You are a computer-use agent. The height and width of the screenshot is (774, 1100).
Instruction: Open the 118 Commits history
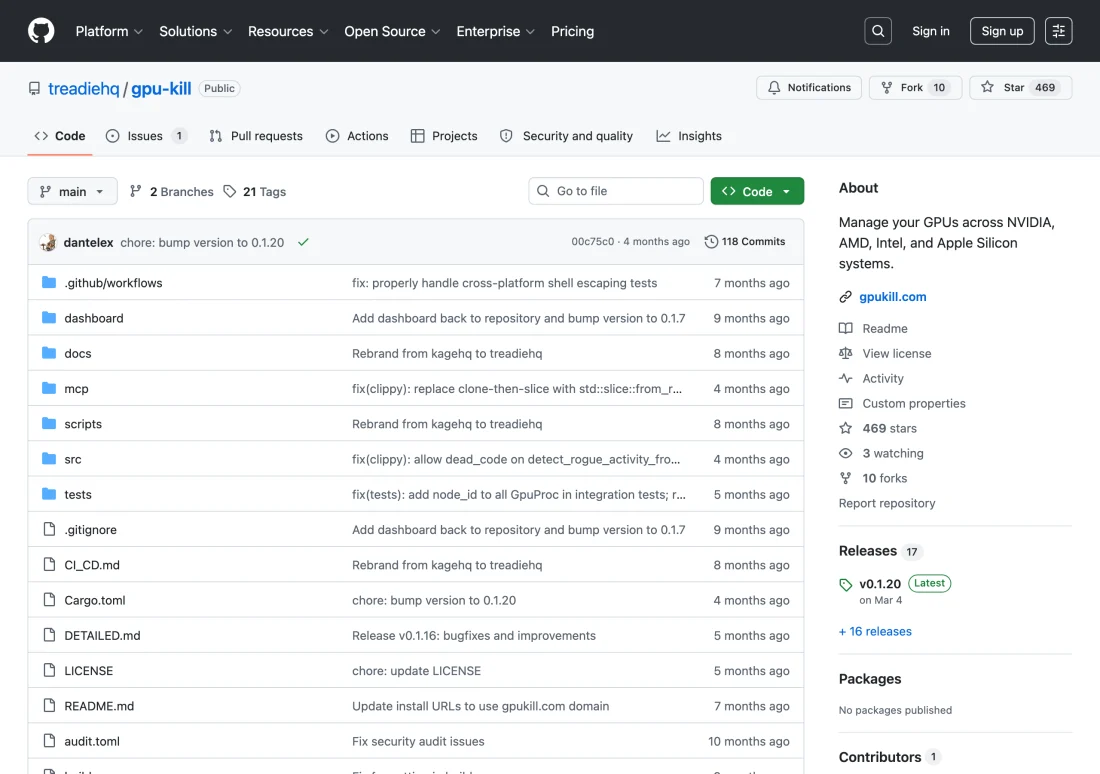[744, 241]
